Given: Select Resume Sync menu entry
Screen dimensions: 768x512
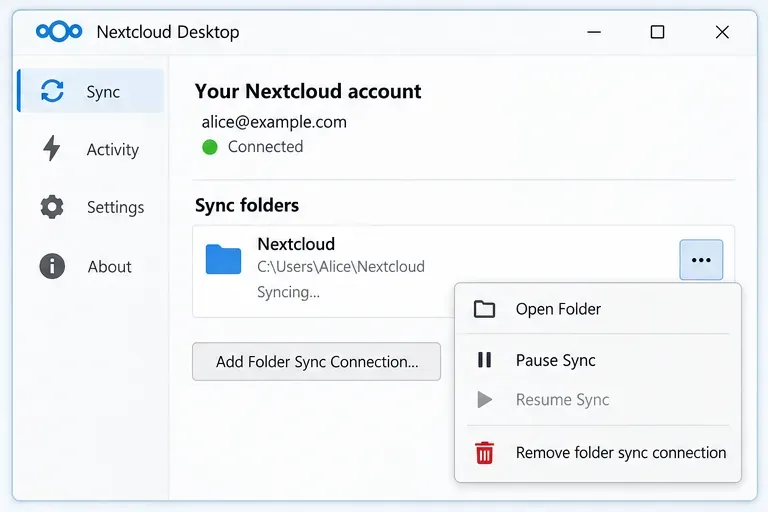Looking at the screenshot, I should [x=598, y=400].
